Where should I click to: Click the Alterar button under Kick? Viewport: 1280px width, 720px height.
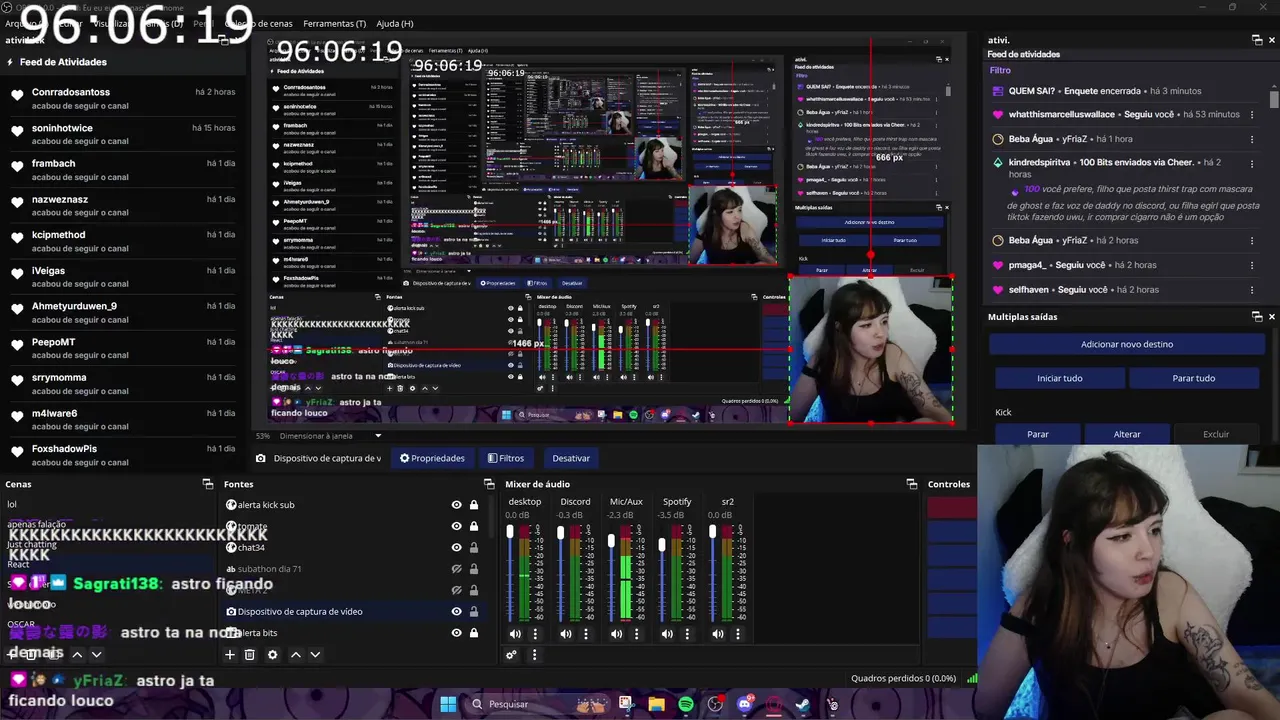(x=1127, y=434)
